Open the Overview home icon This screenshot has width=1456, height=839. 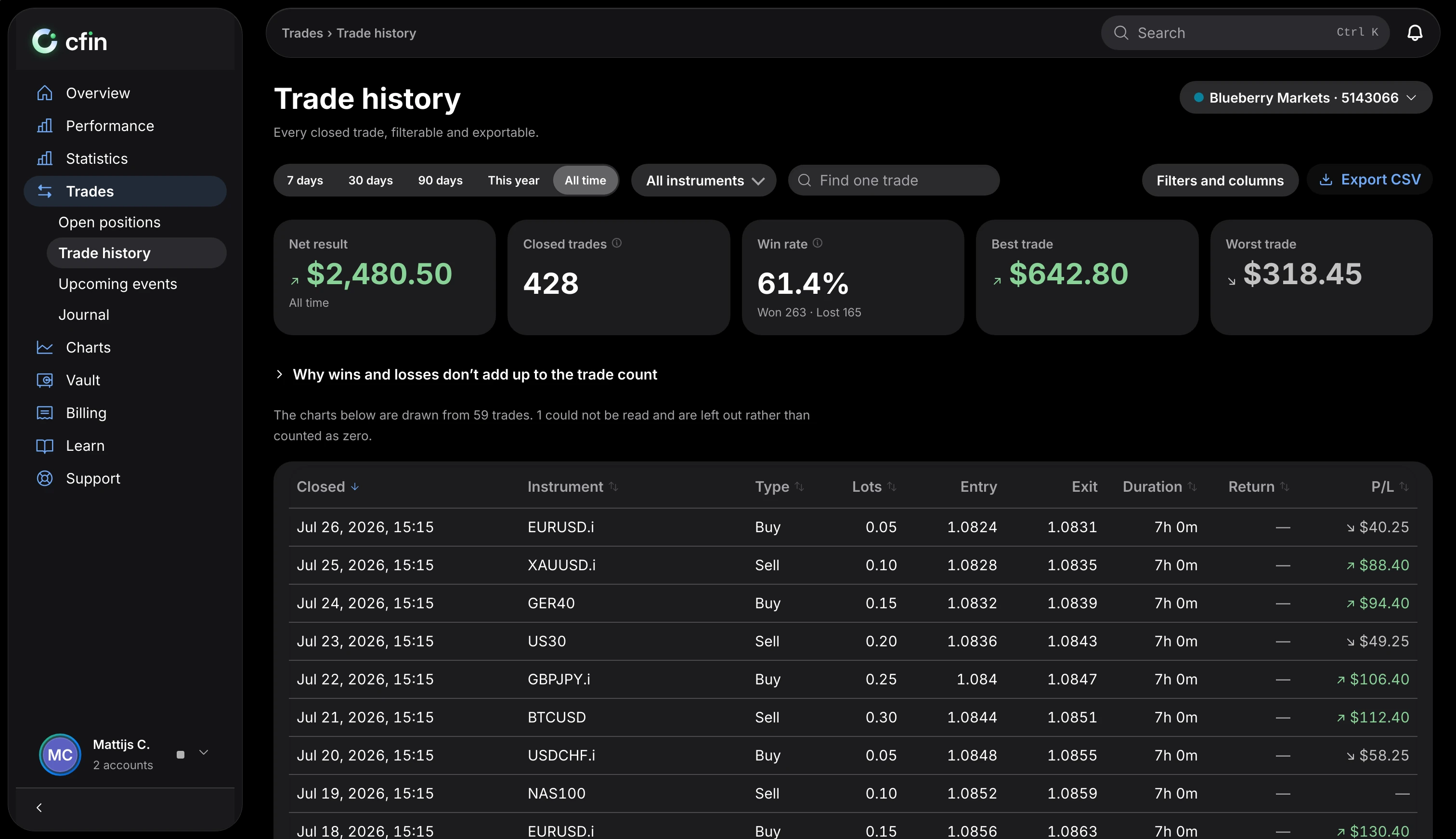click(x=44, y=93)
